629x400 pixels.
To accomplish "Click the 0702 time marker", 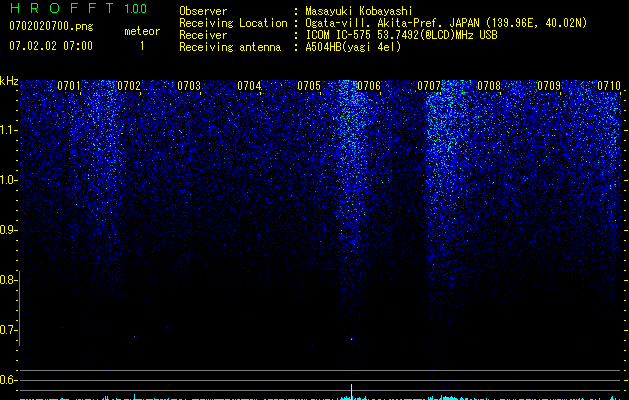I will tap(129, 86).
